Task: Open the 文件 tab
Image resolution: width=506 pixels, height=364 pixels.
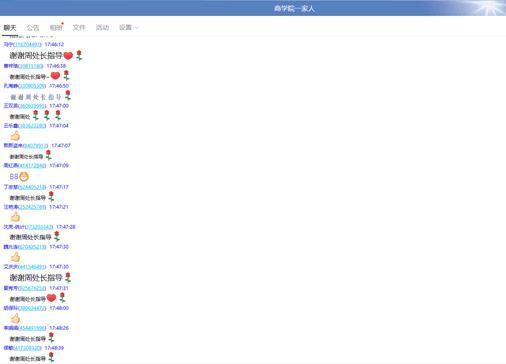Action: pyautogui.click(x=79, y=28)
